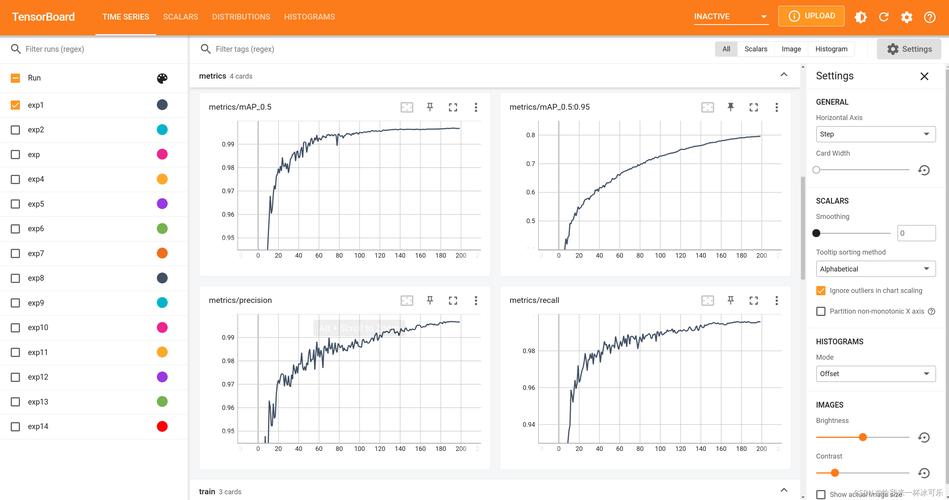This screenshot has width=949, height=500.
Task: Open the Tooltip sorting method dropdown
Action: 875,269
